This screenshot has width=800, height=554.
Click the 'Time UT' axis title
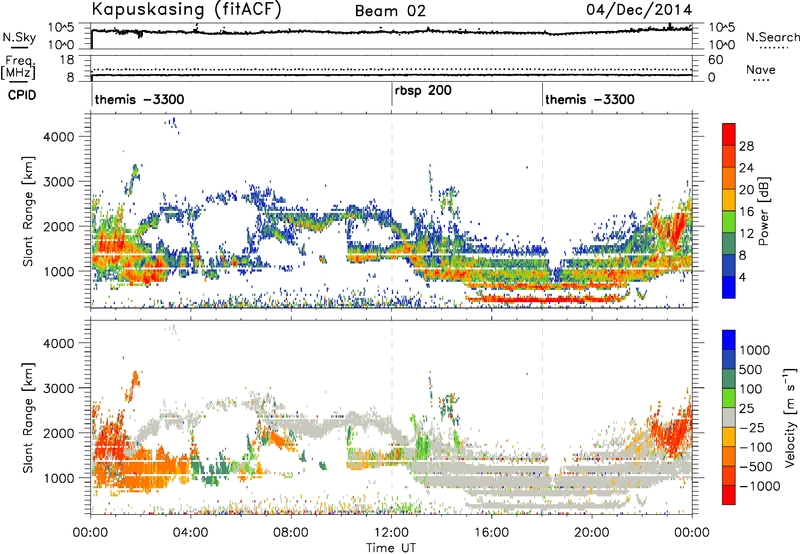(391, 547)
